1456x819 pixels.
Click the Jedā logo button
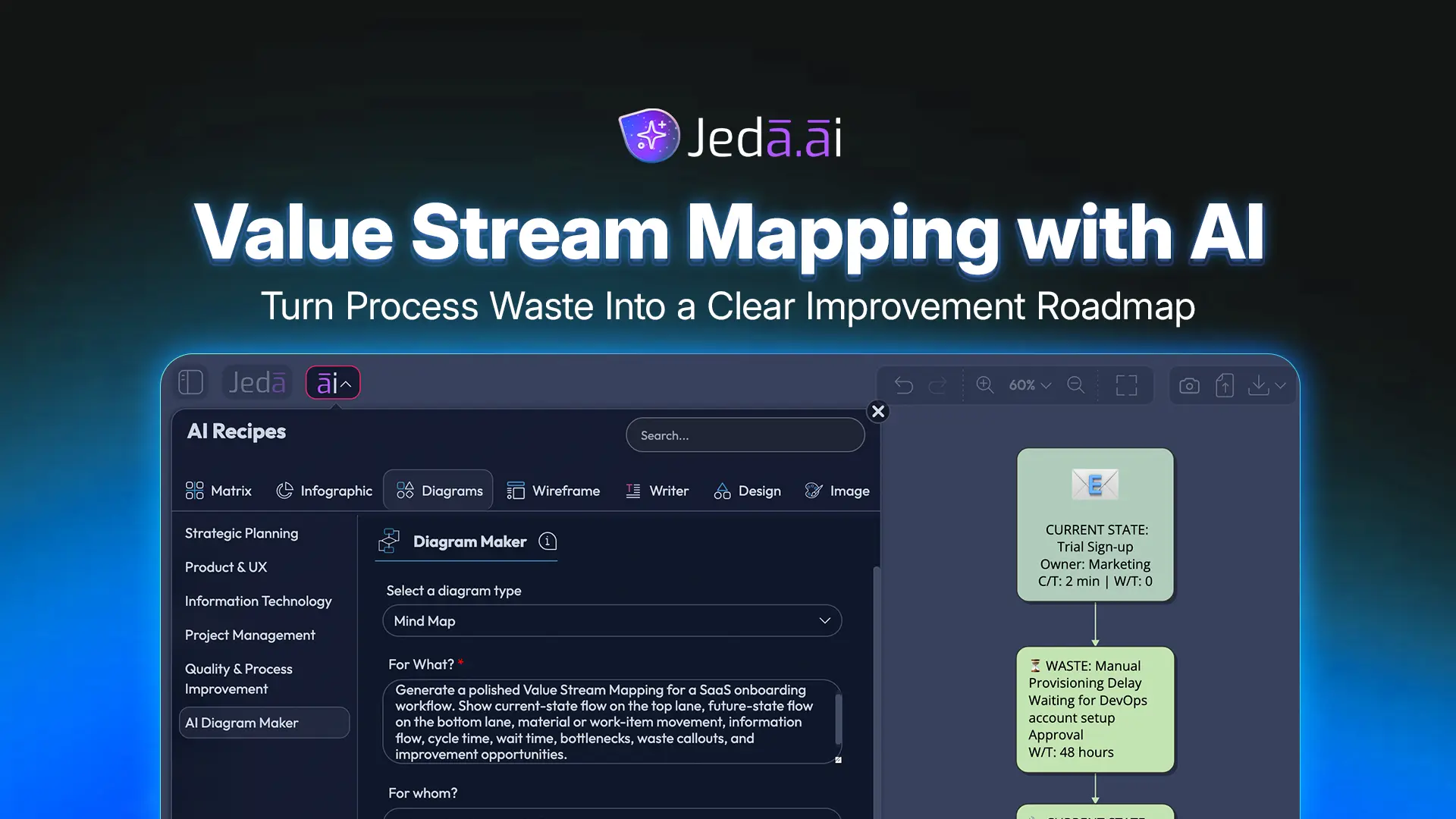pyautogui.click(x=257, y=382)
